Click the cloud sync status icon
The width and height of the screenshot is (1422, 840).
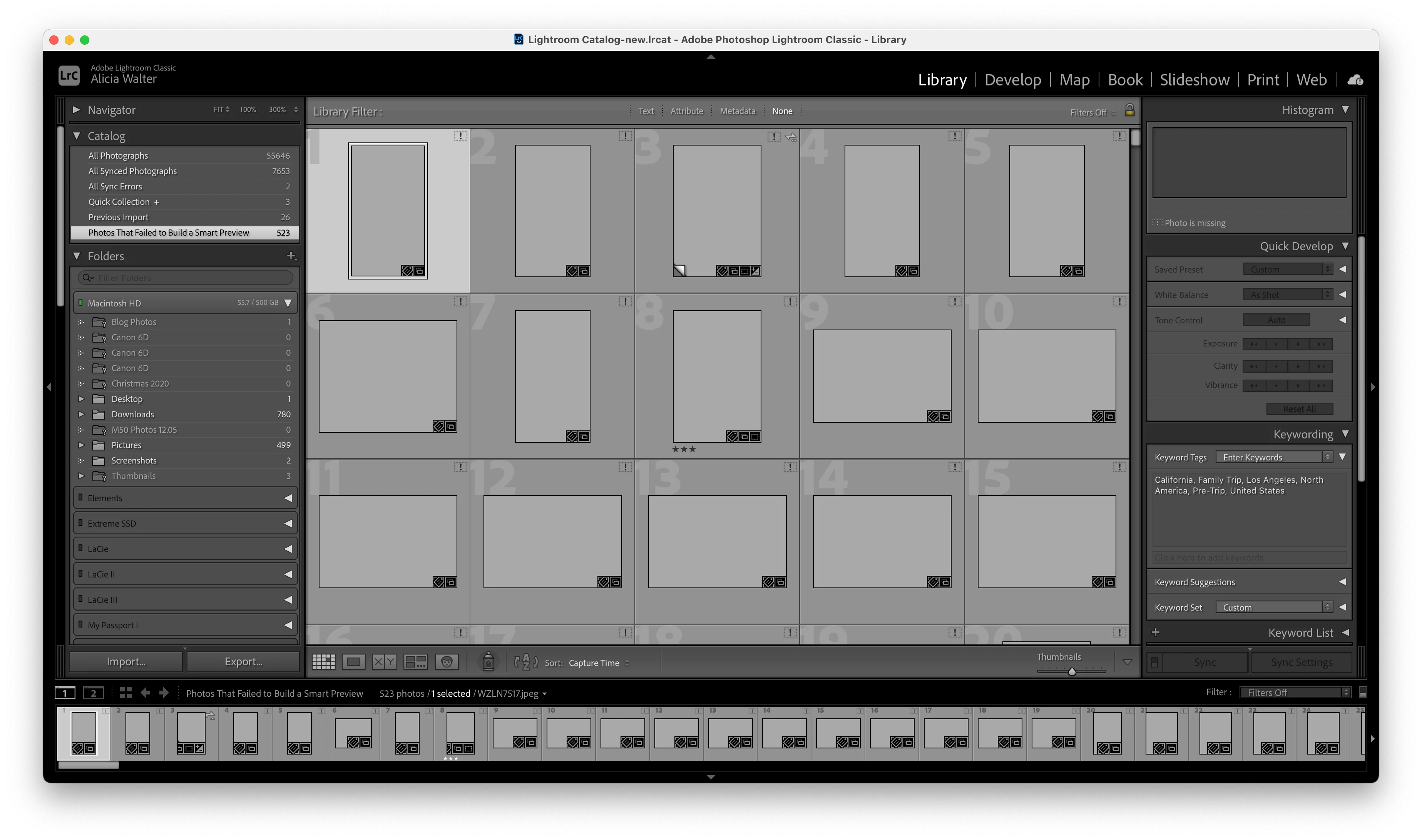[1355, 80]
